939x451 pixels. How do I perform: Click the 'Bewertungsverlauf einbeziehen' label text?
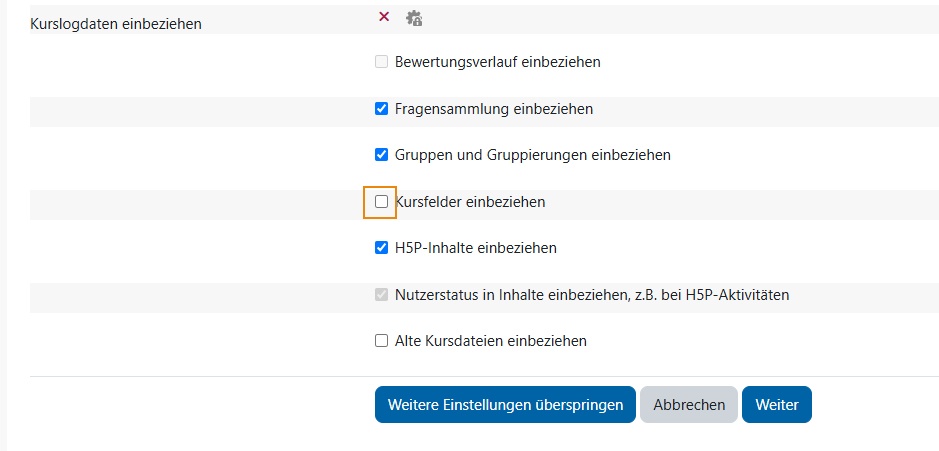point(498,62)
